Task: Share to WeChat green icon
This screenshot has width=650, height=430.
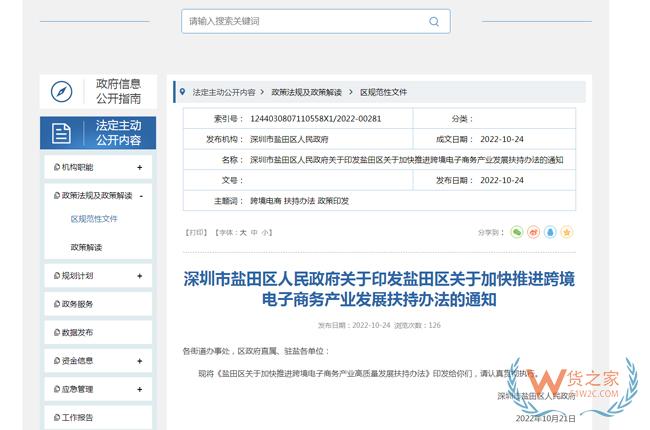Action: point(517,232)
